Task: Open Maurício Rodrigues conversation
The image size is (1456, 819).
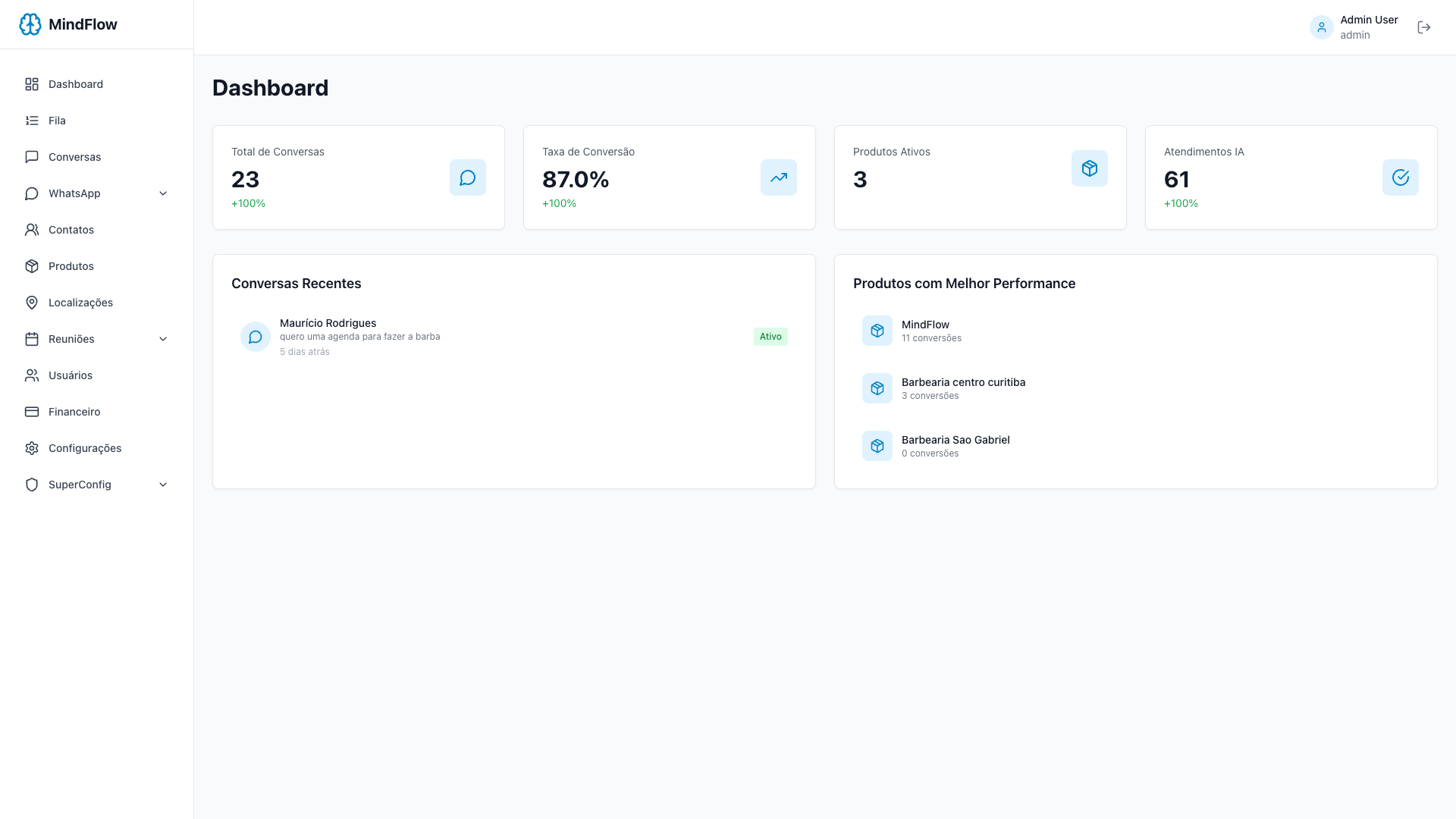Action: tap(514, 337)
